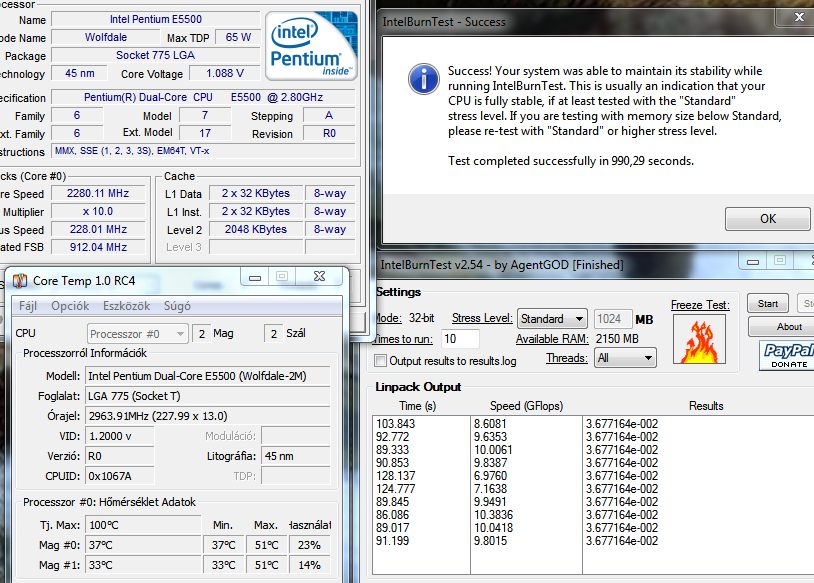Click the 228.01 MHz bus speed value
Viewport: 814px width, 583px height.
98,229
